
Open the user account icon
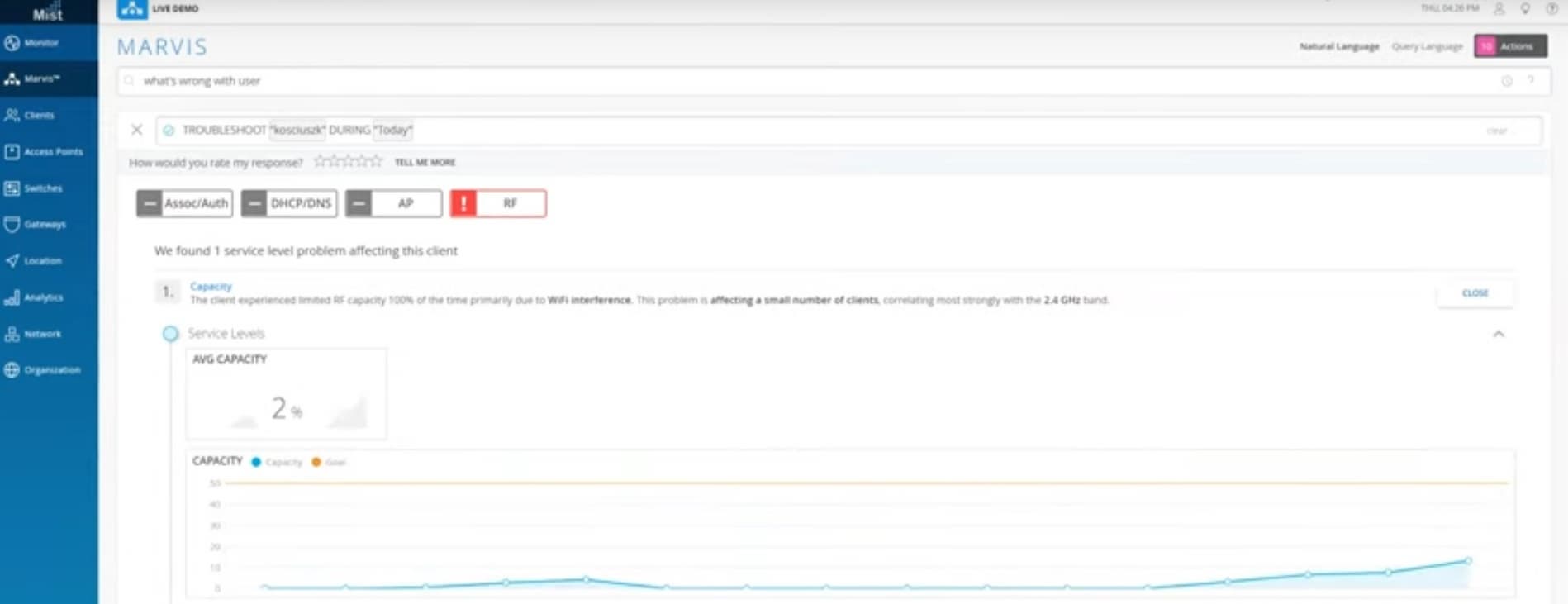(x=1499, y=9)
